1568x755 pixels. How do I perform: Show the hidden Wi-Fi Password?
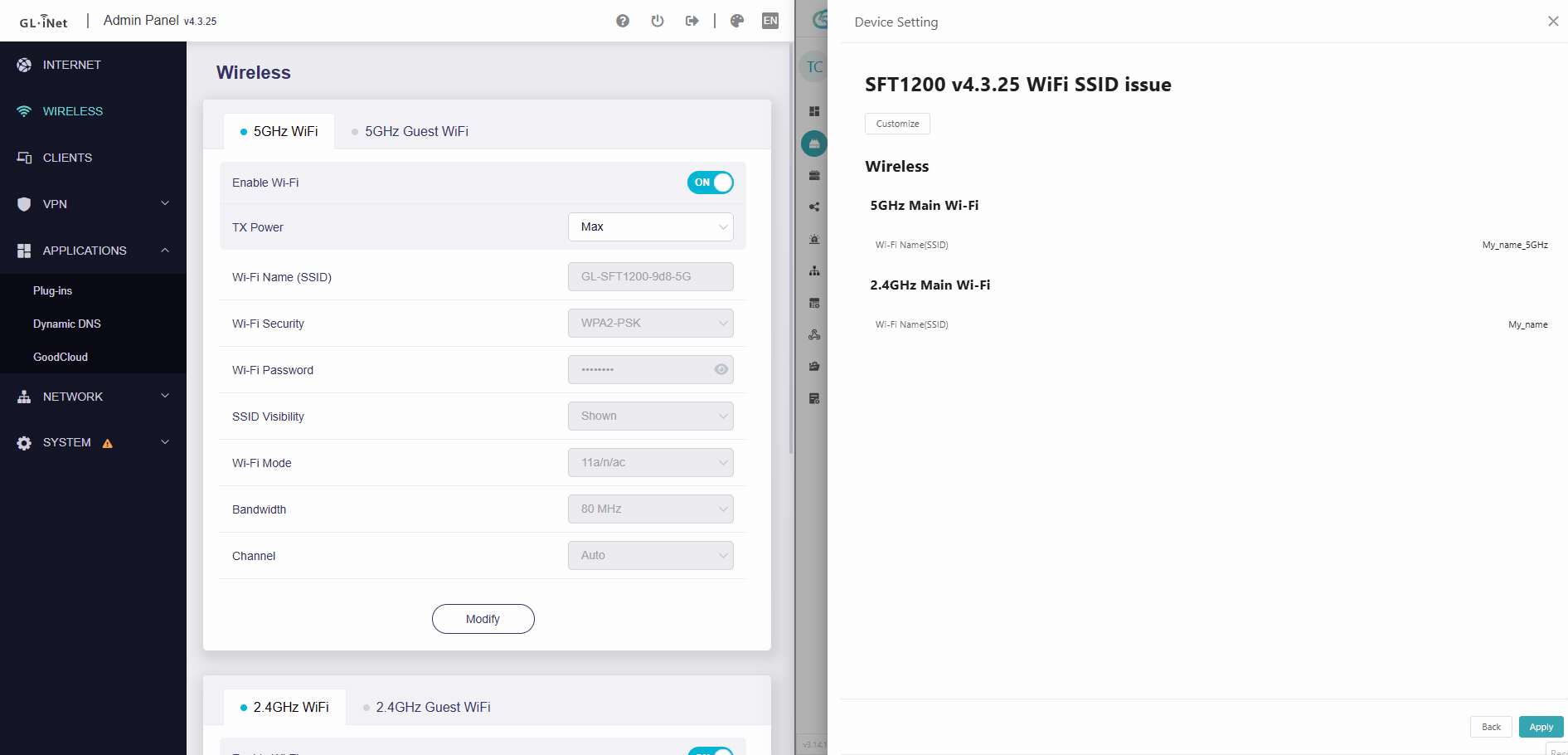pyautogui.click(x=721, y=369)
